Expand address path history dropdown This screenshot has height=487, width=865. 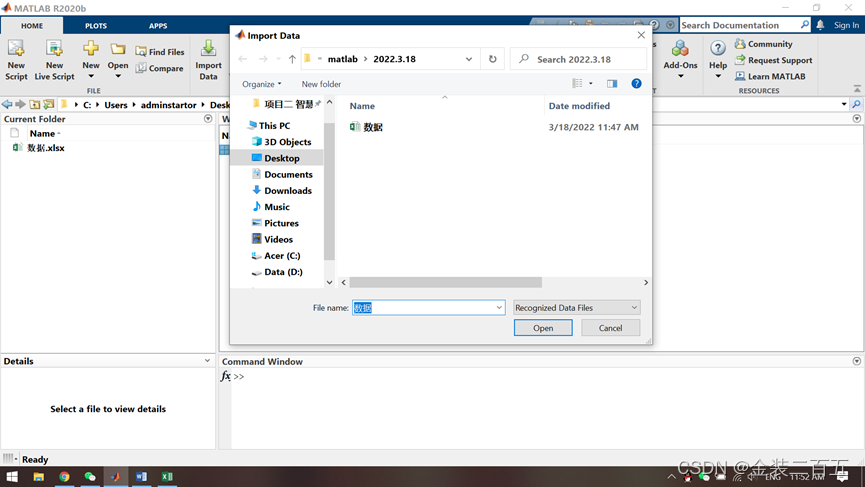tap(469, 59)
